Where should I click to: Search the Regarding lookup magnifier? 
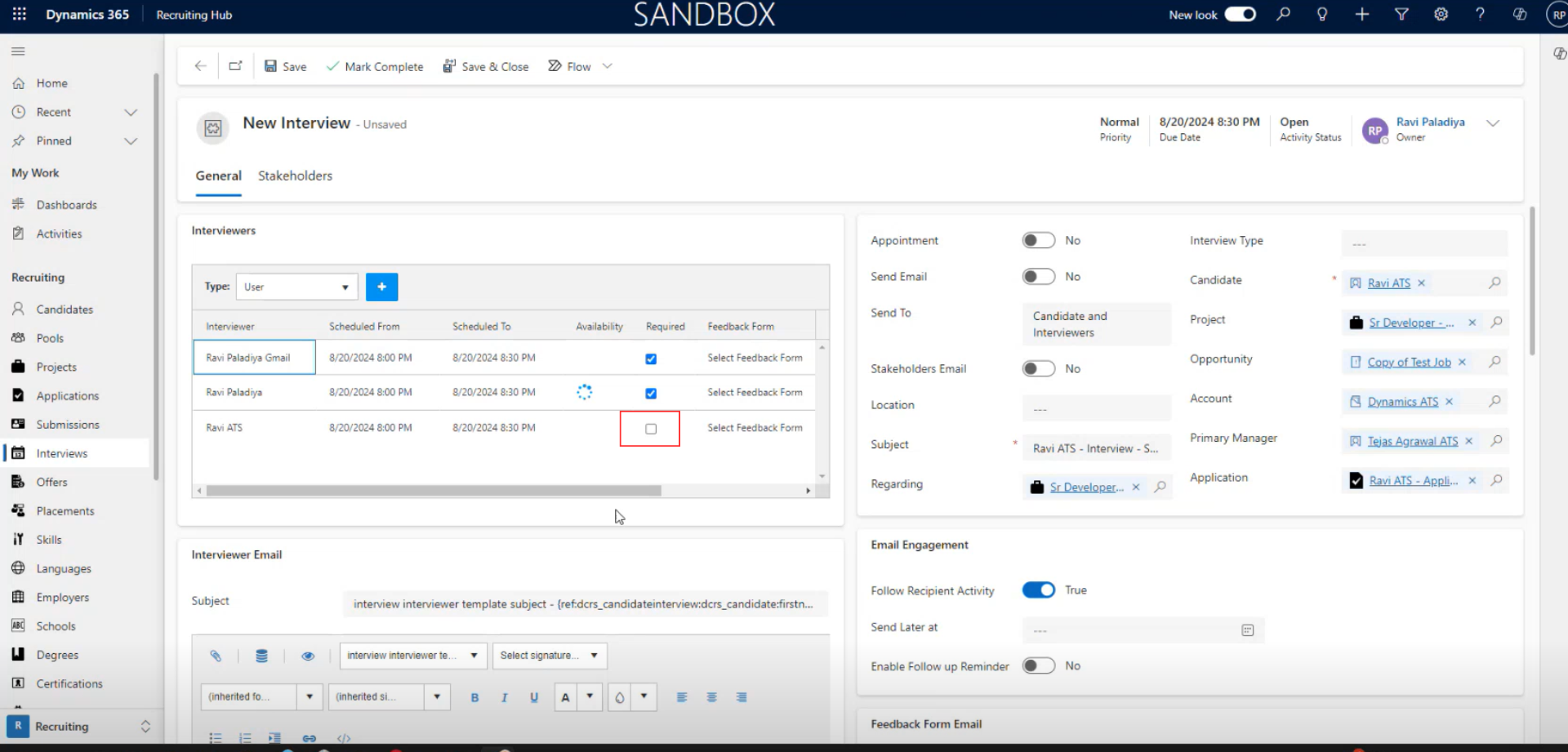pos(1160,487)
